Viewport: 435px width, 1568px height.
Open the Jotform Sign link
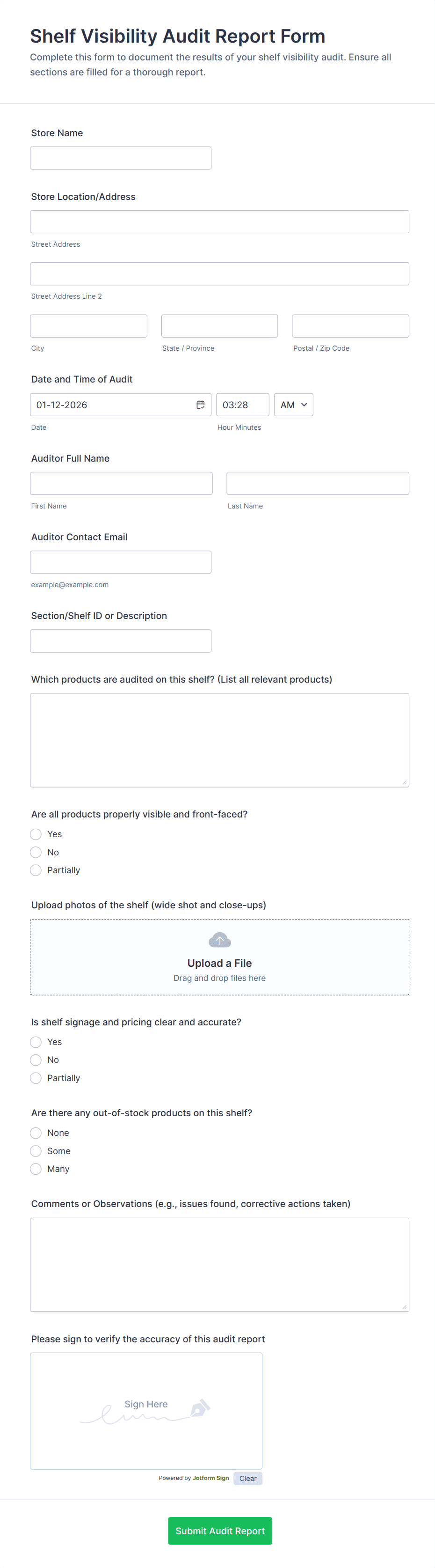(210, 1478)
